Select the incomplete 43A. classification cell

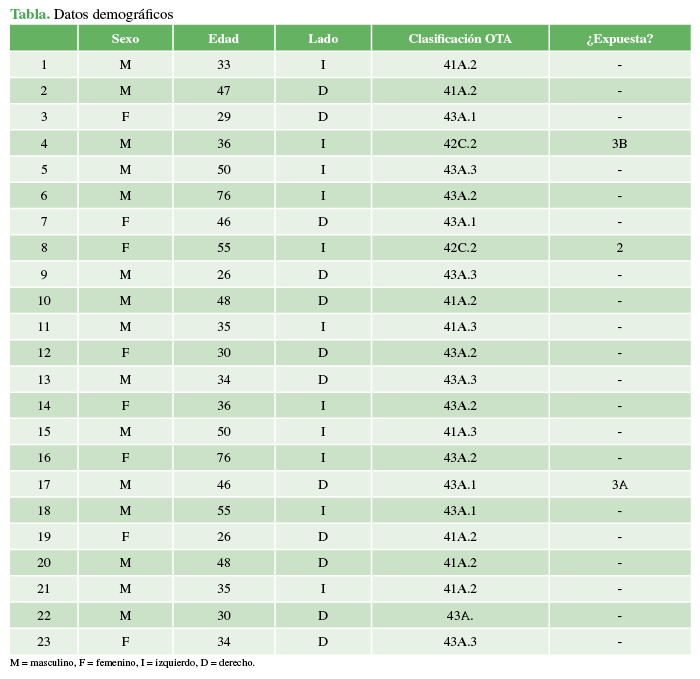(460, 616)
